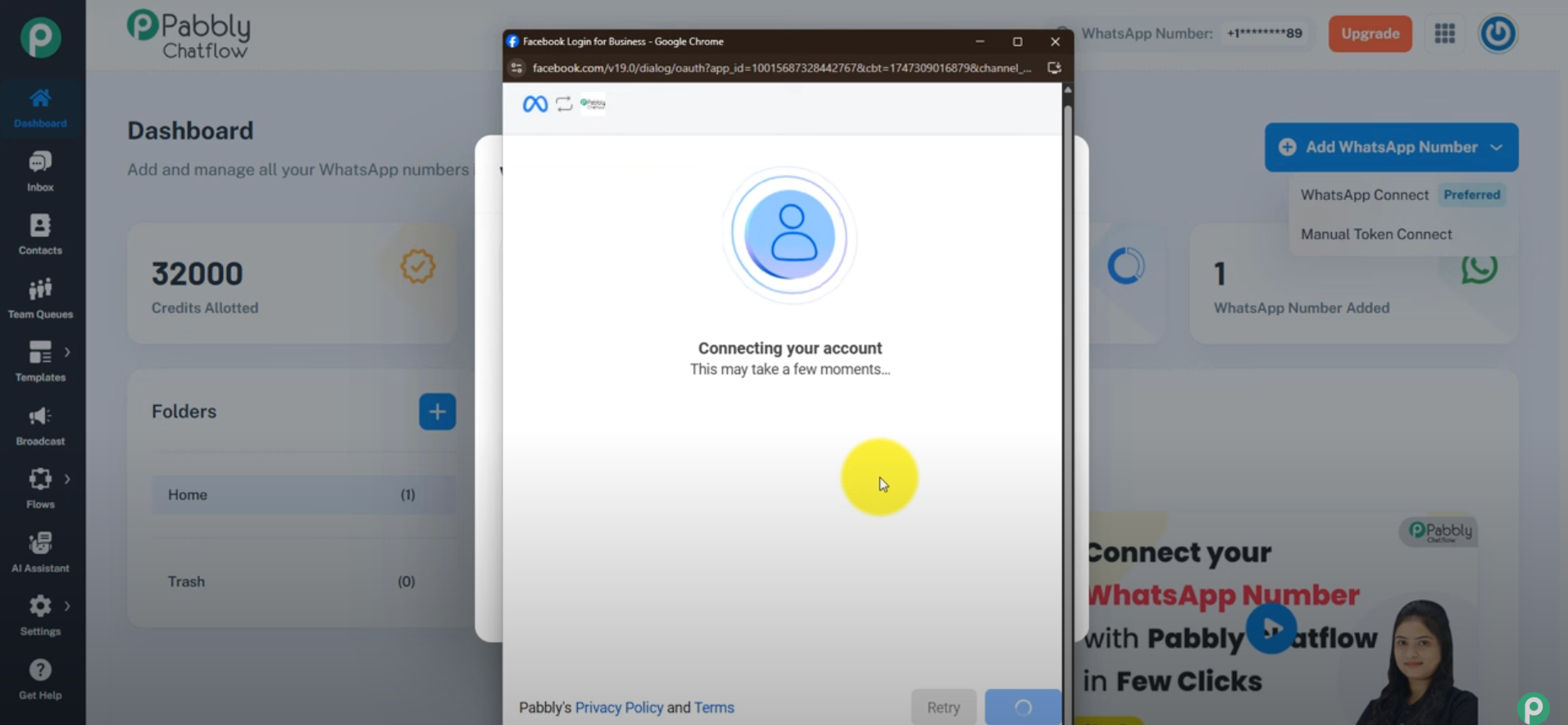
Task: Click the popup vertical scrollbar
Action: click(x=1067, y=402)
